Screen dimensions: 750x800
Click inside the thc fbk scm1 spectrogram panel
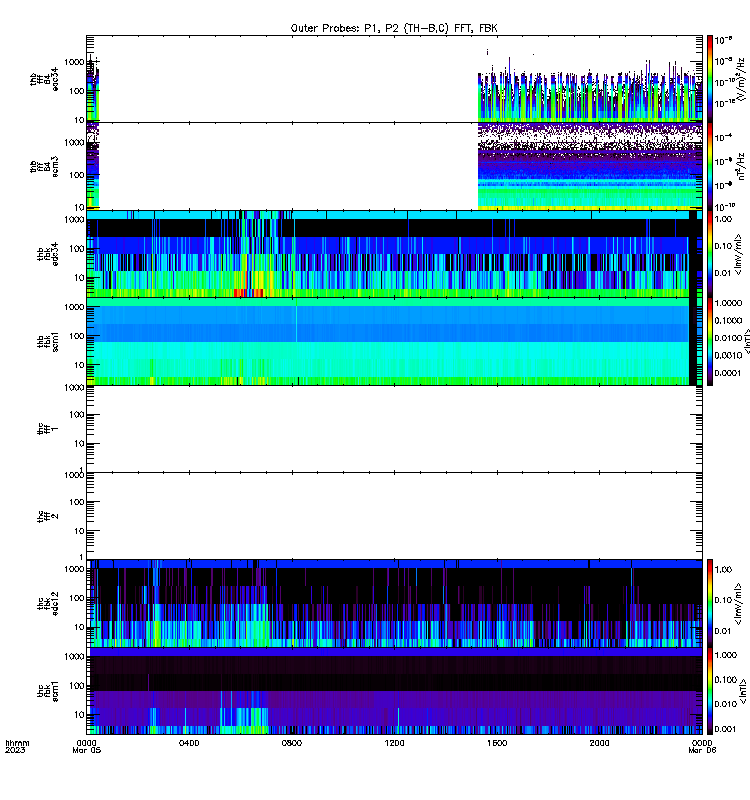394,691
